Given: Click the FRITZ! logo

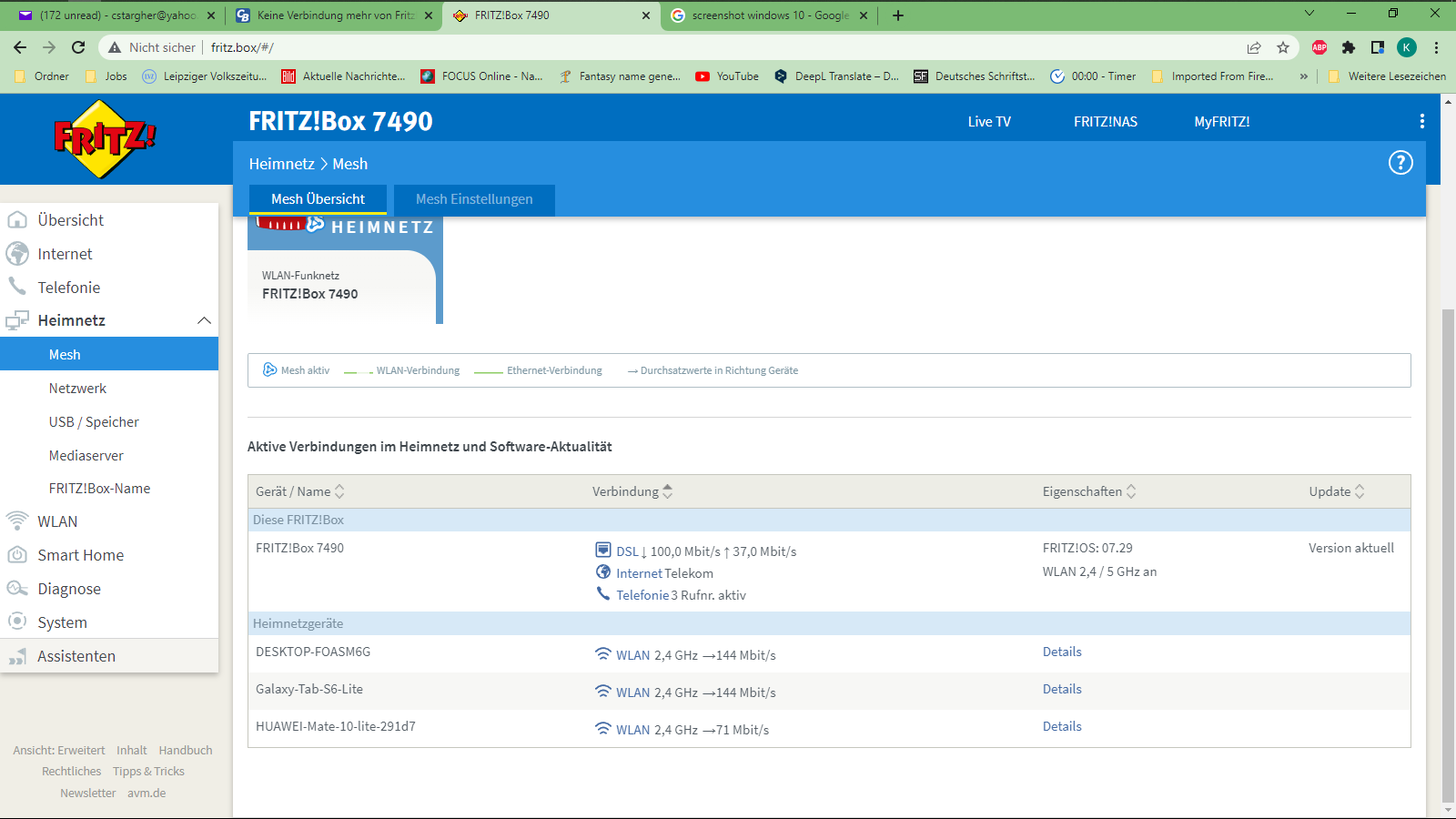Looking at the screenshot, I should coord(105,139).
